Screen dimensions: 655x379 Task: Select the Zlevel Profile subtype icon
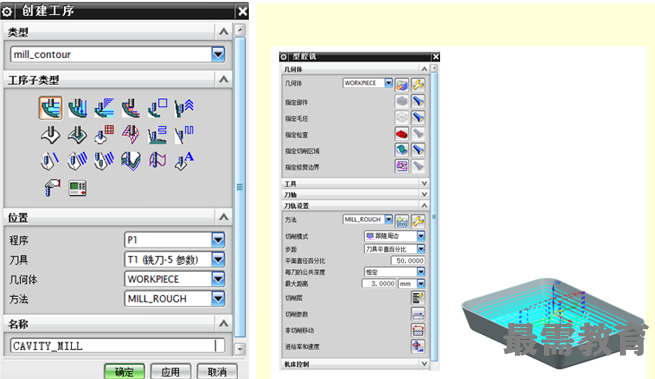[x=157, y=108]
